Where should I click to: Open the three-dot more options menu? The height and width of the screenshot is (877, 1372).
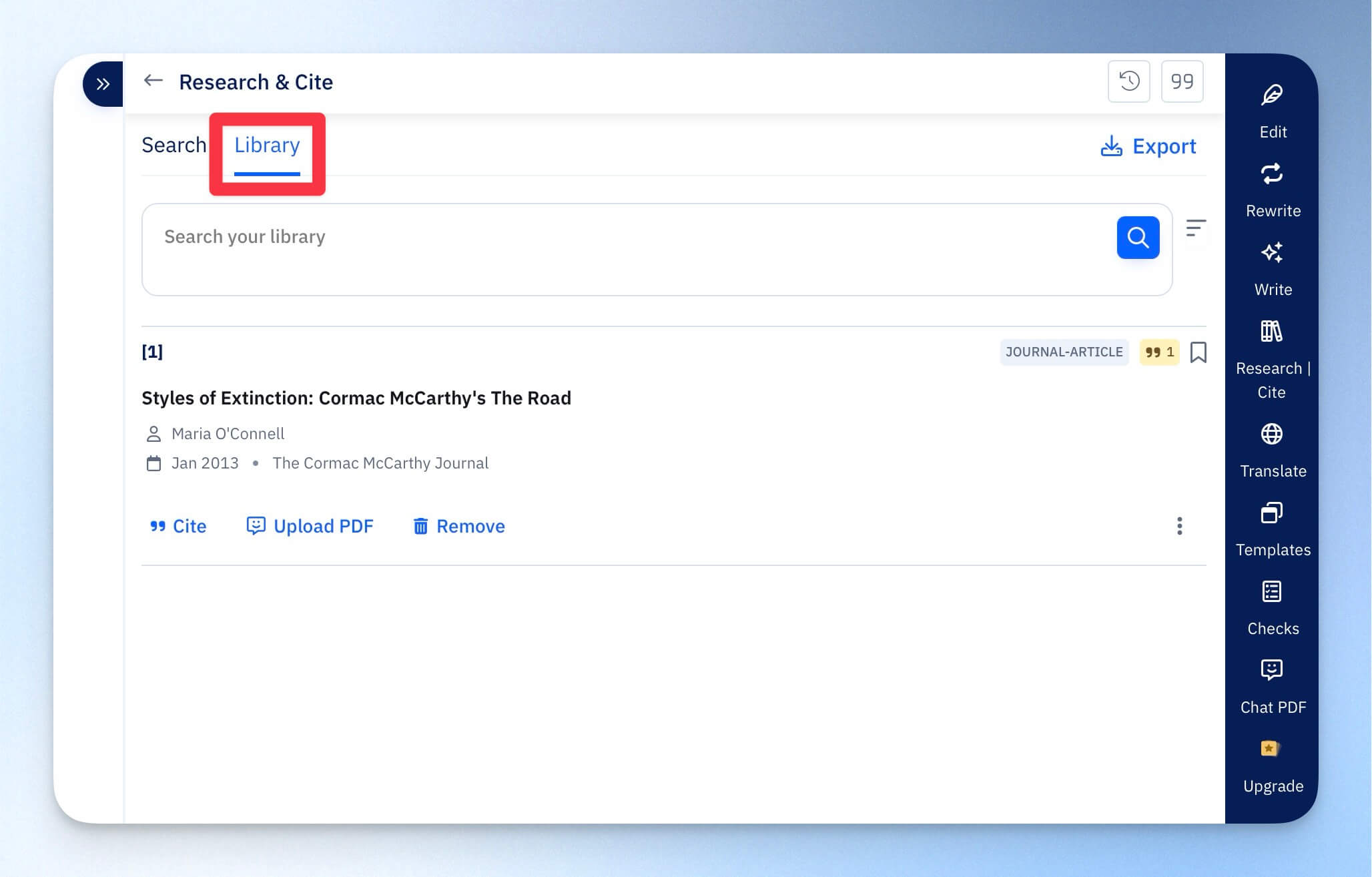coord(1180,526)
